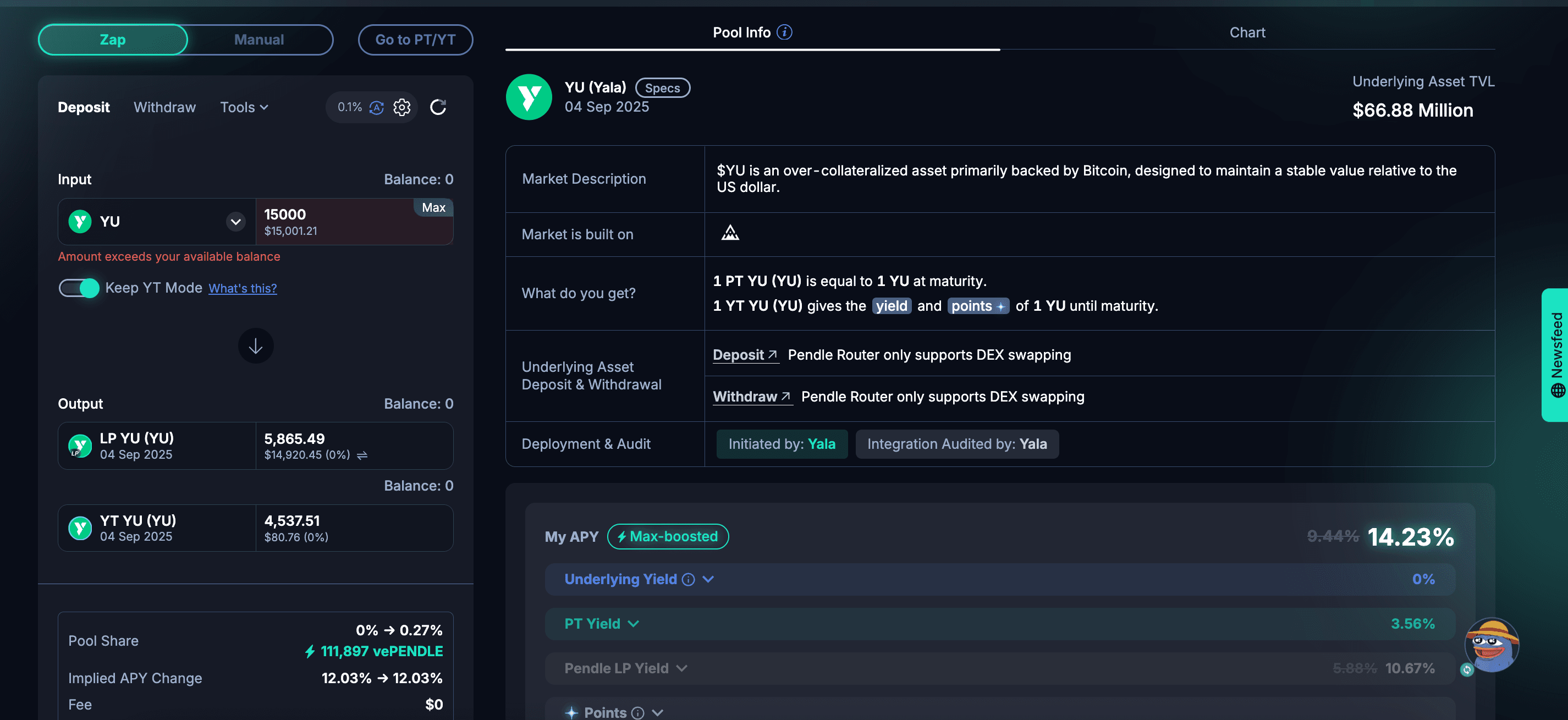Click the LP output amount 5,865.49

[295, 438]
